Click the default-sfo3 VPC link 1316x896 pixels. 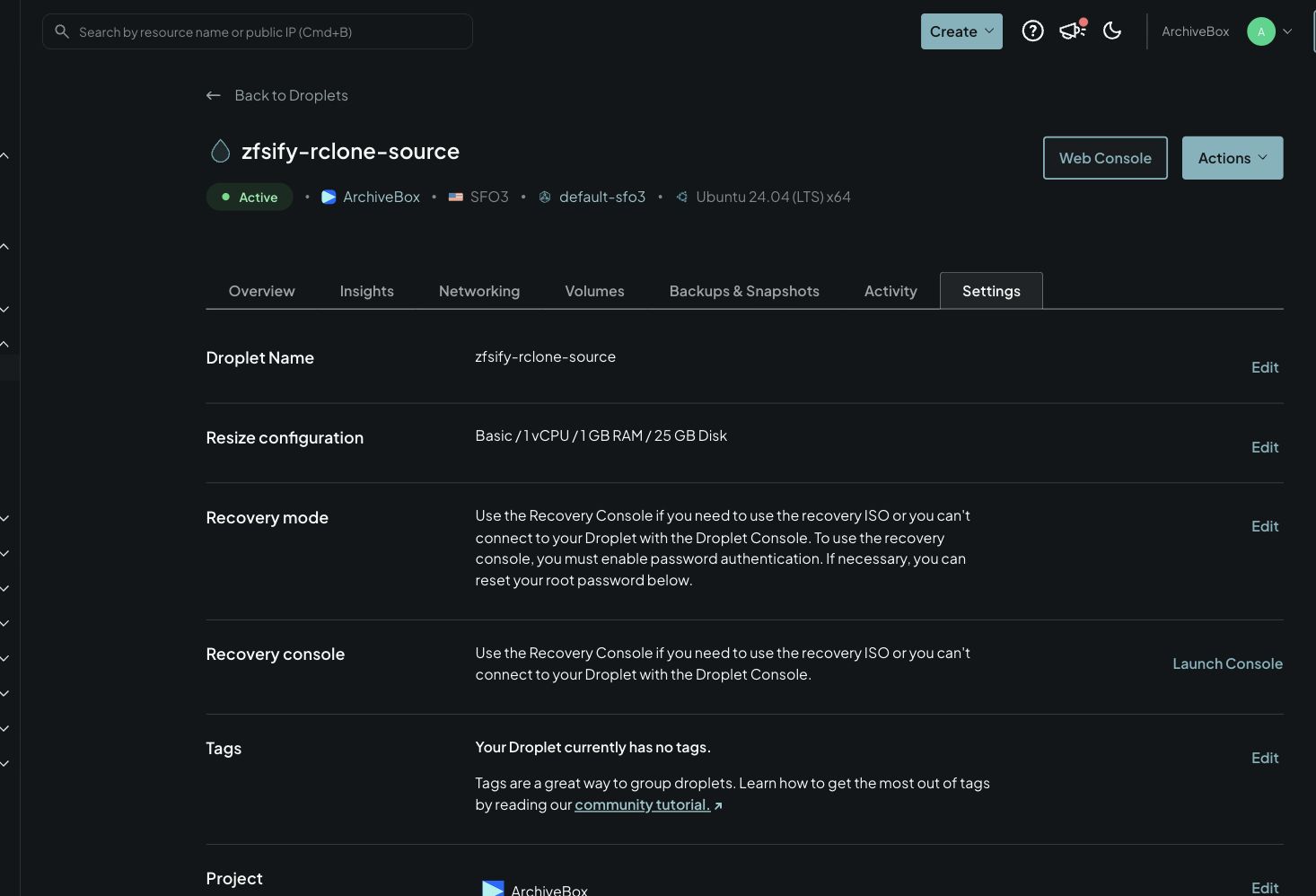coord(602,197)
